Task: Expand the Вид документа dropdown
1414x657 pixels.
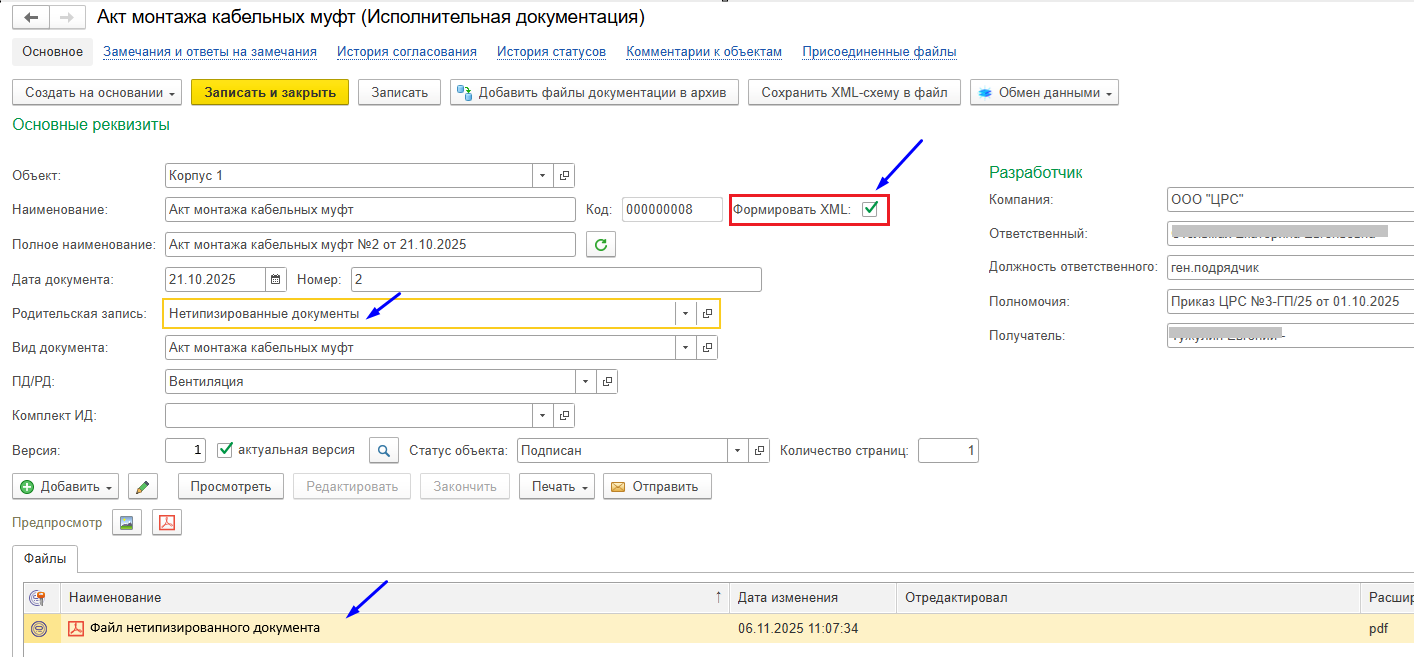Action: [x=685, y=348]
